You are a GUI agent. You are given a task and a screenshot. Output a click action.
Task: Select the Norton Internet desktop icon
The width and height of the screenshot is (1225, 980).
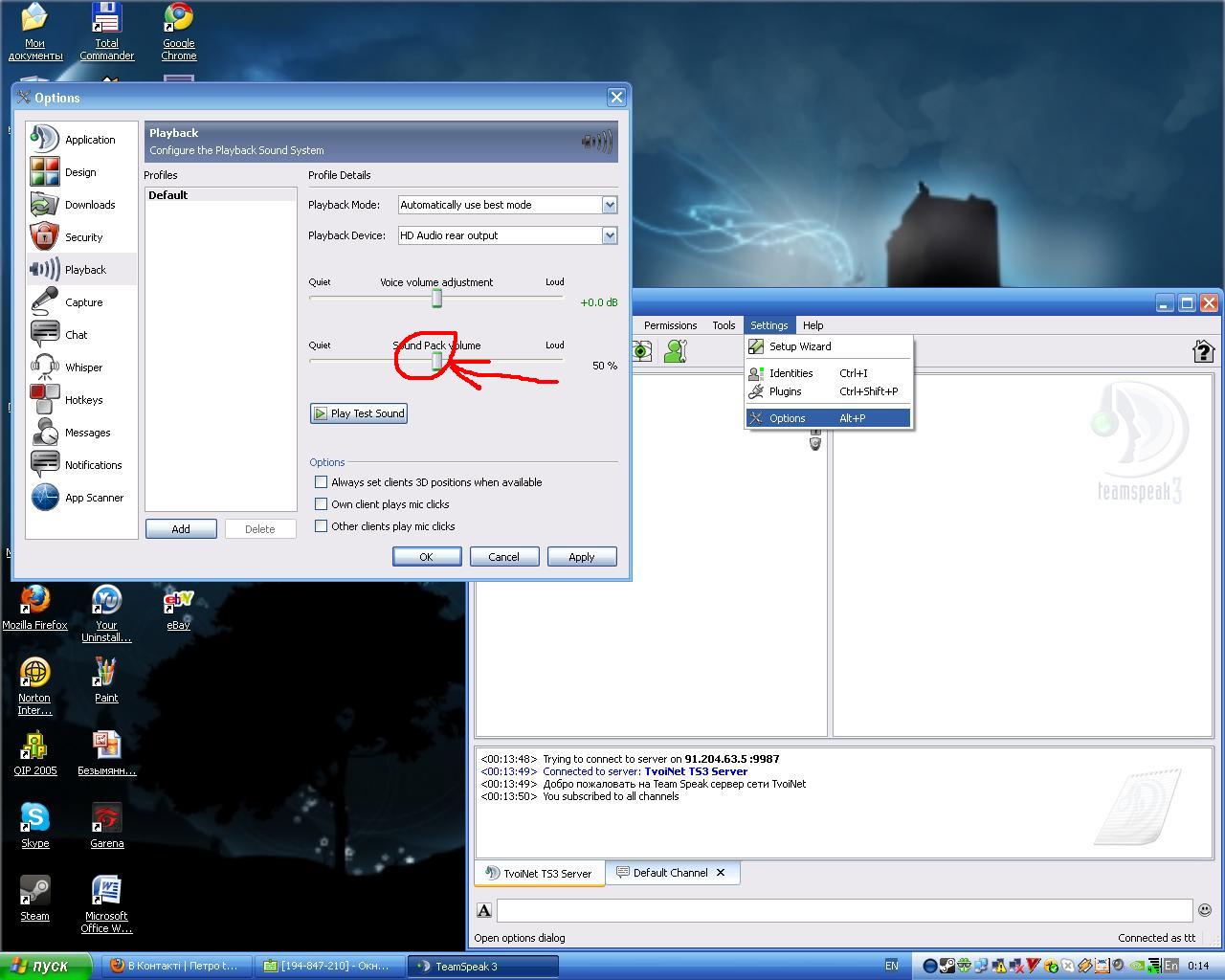[x=35, y=686]
